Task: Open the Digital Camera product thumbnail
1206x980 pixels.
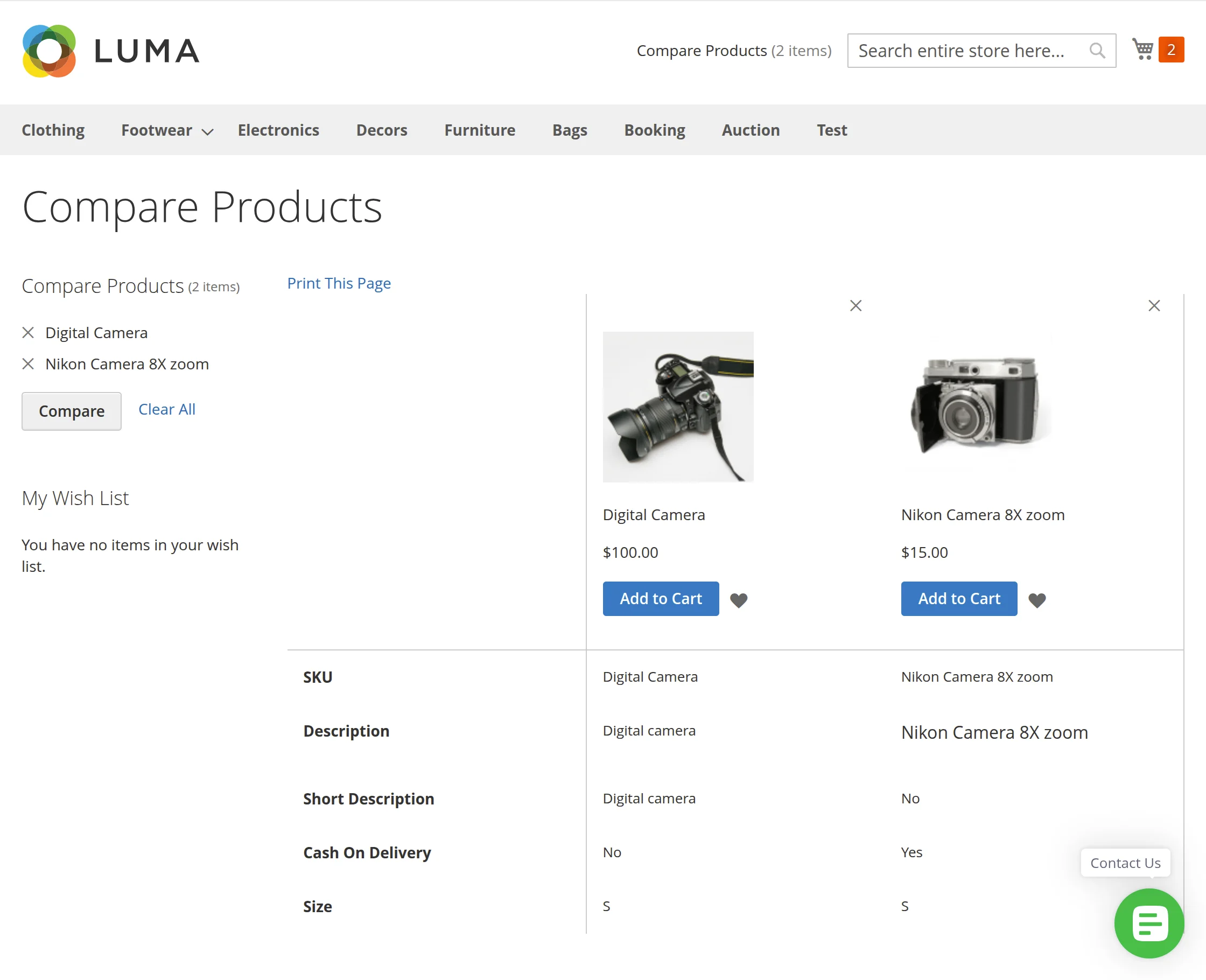Action: [x=678, y=407]
